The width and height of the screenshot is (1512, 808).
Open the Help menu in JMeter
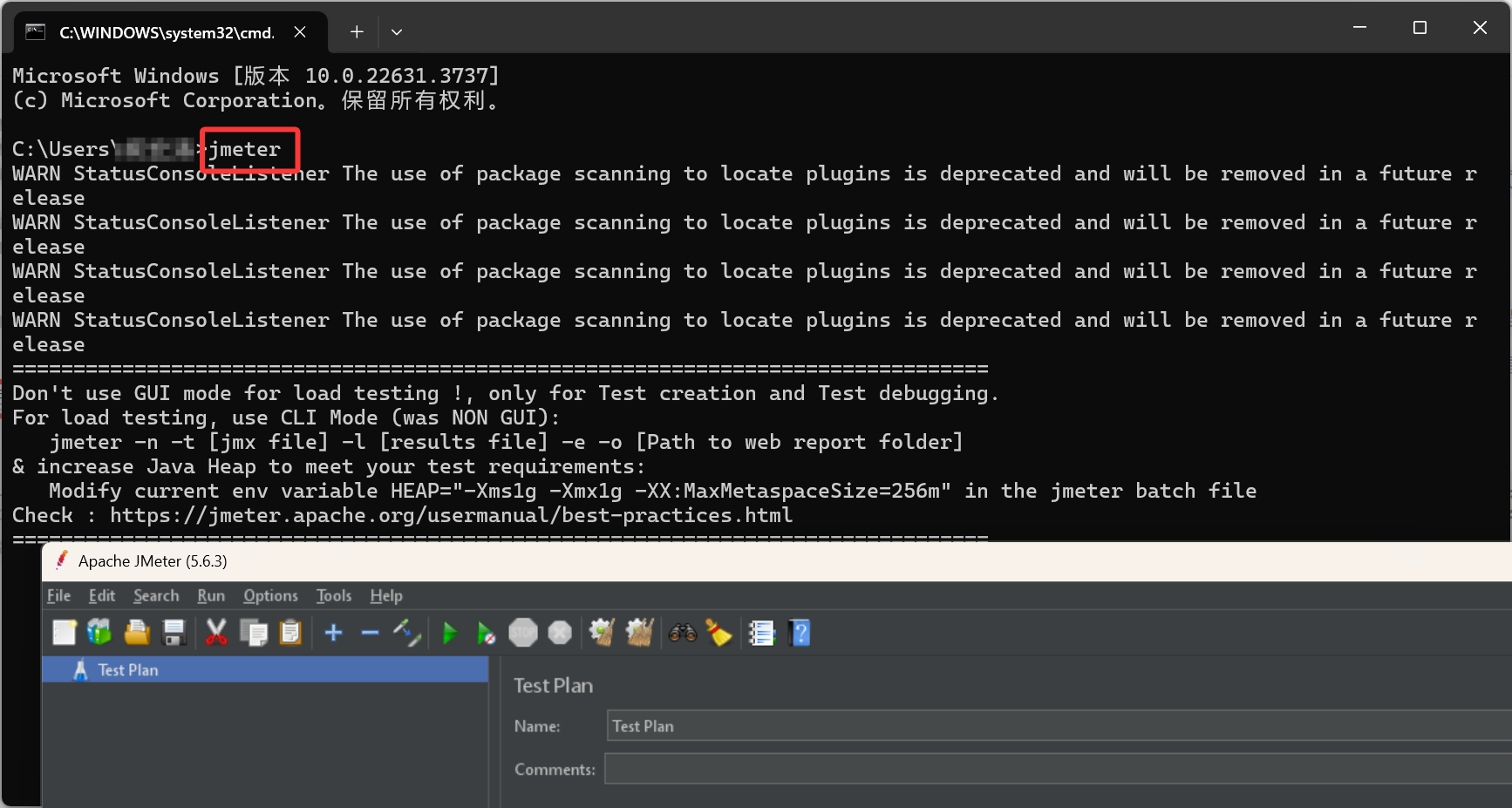386,596
